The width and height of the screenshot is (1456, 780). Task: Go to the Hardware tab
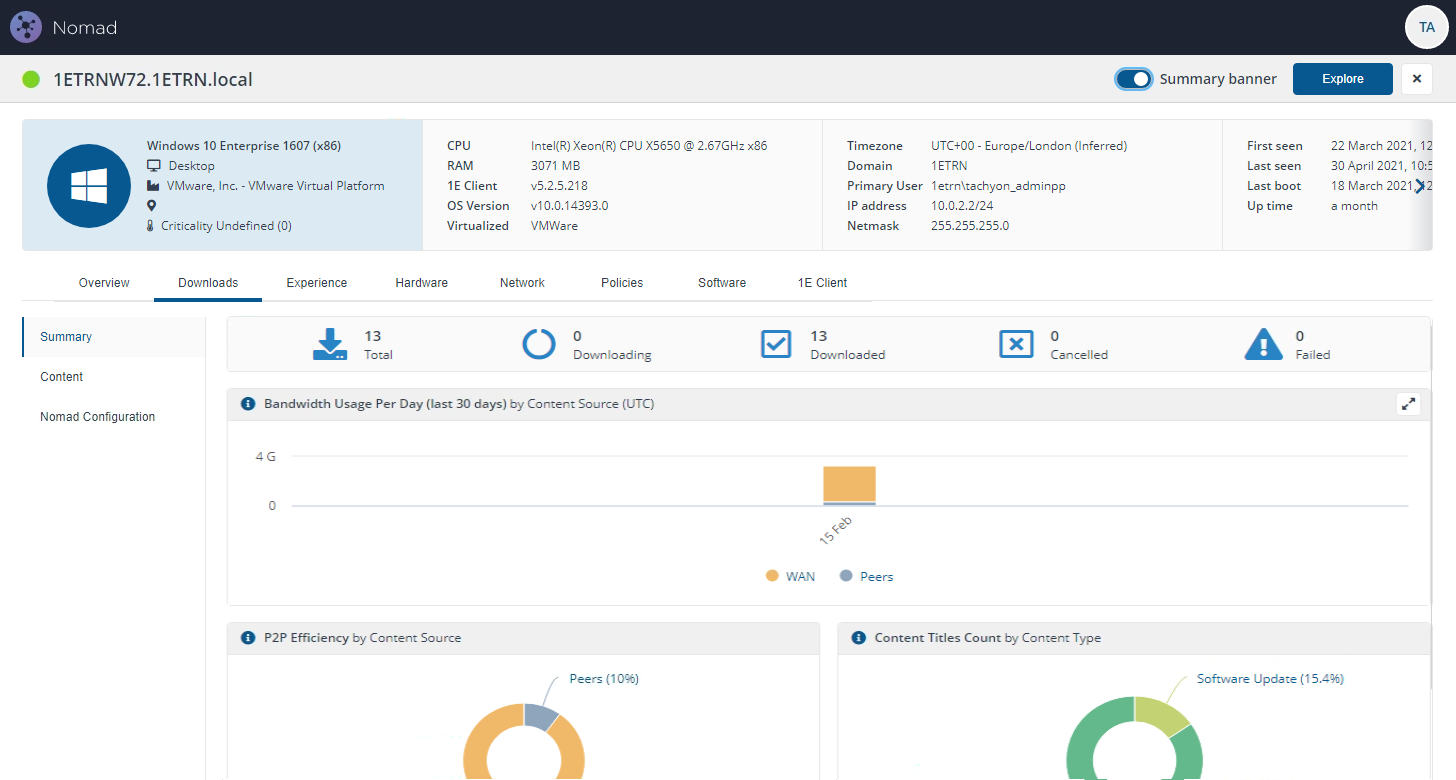point(422,283)
